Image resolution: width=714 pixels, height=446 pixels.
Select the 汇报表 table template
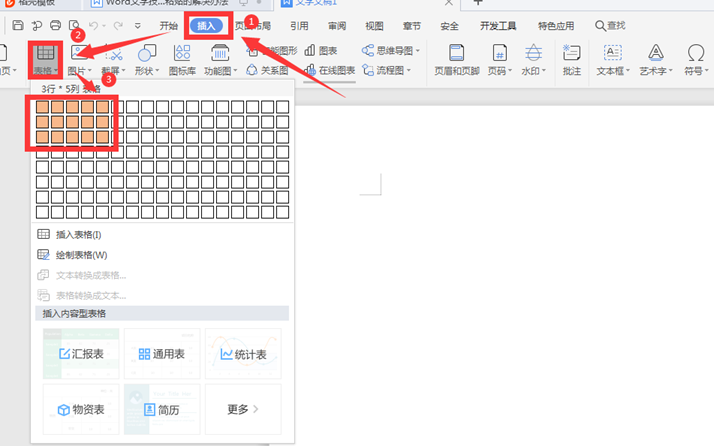coord(81,354)
